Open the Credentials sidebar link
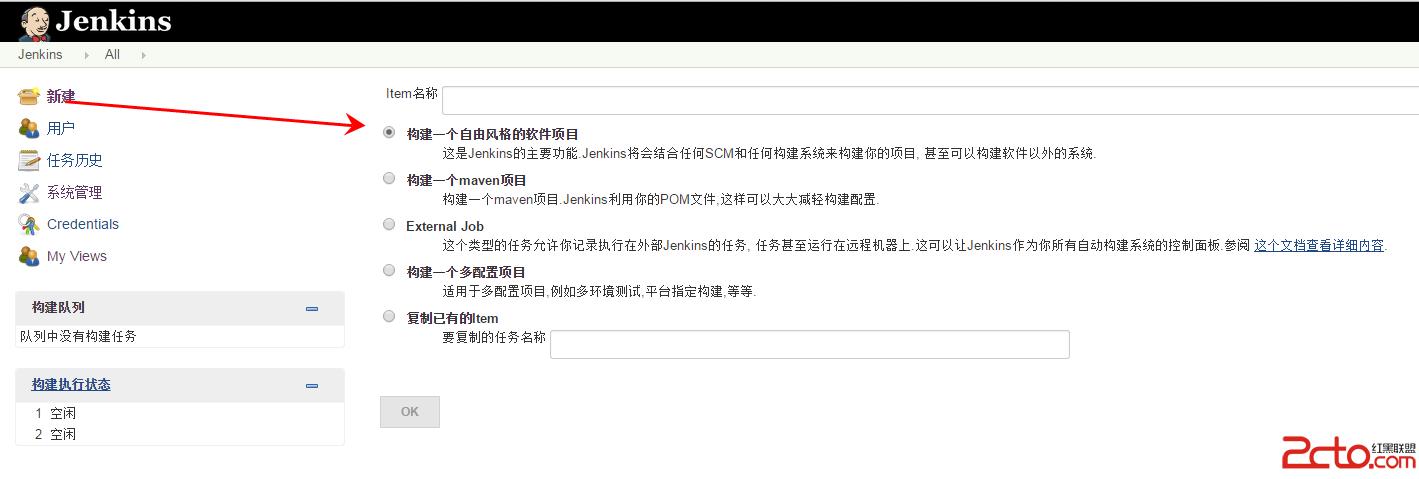 (83, 224)
